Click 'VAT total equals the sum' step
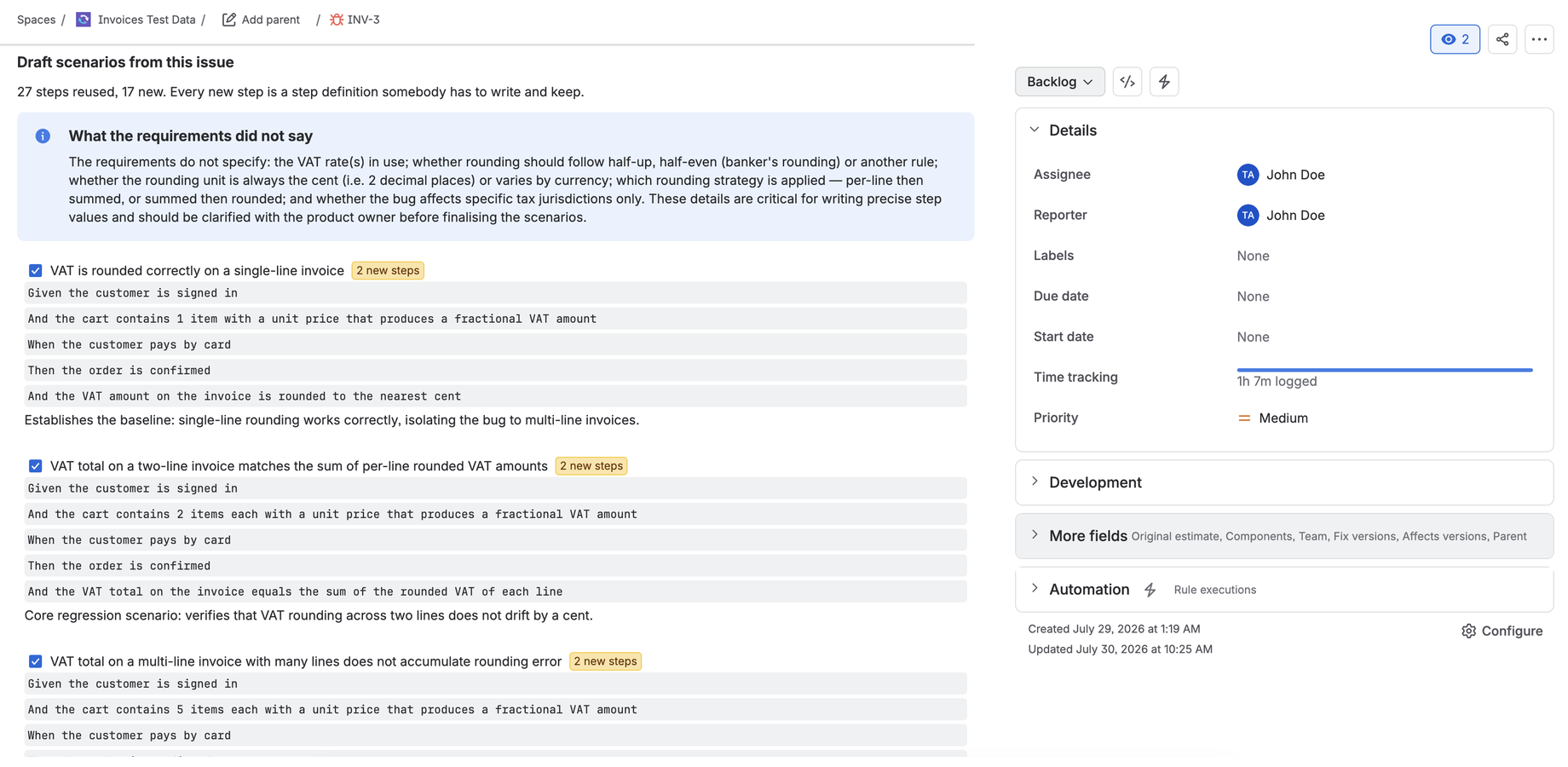The image size is (1568, 767). click(x=495, y=591)
